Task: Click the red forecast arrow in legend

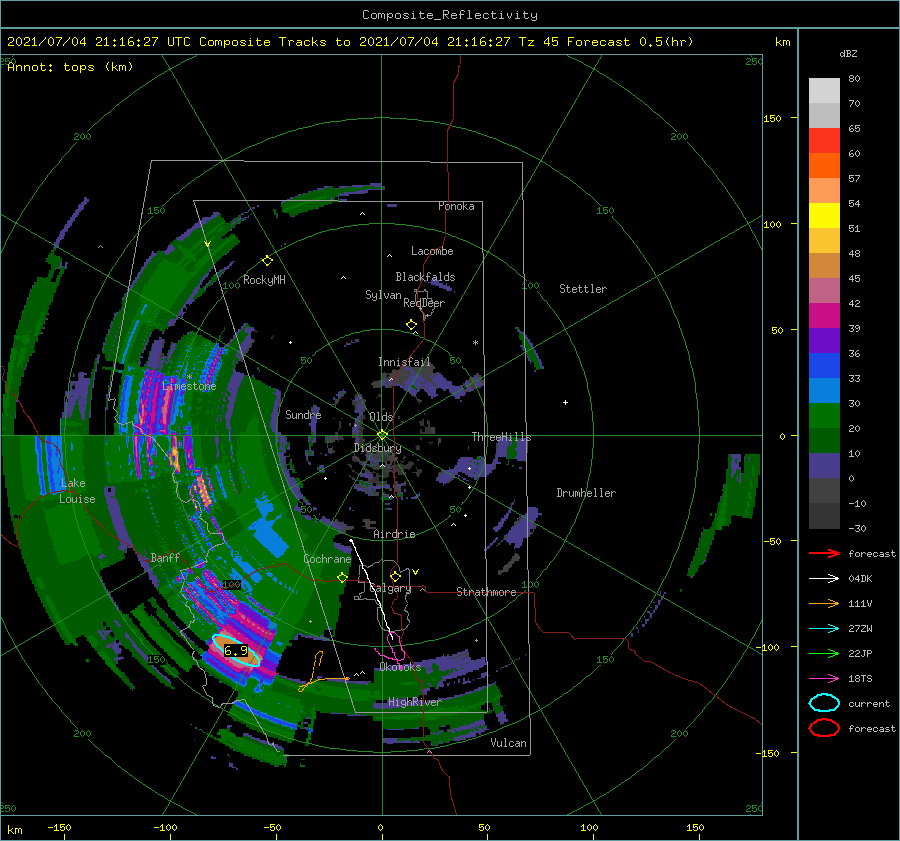Action: [824, 553]
